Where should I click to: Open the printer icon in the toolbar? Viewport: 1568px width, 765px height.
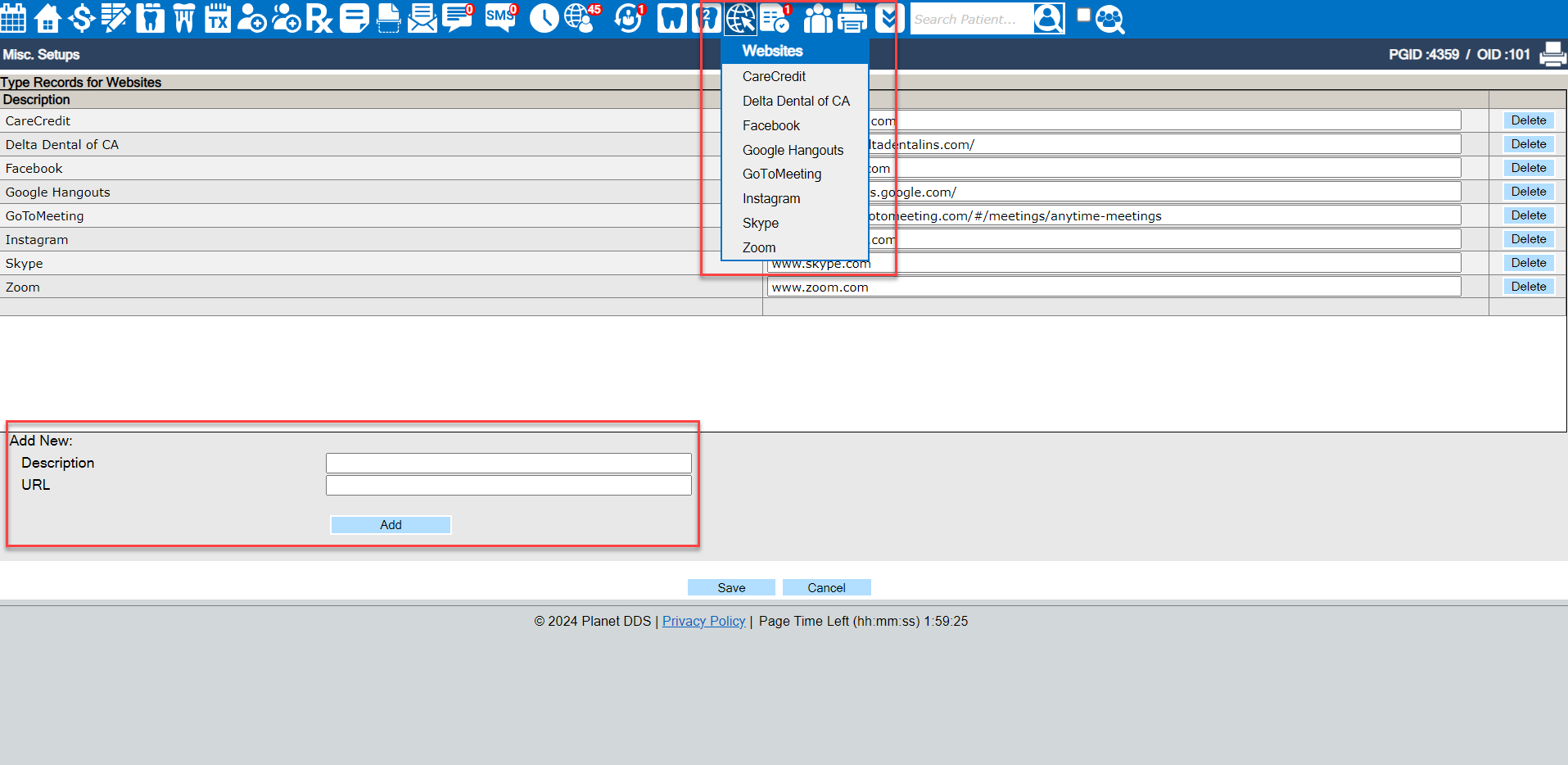click(852, 18)
